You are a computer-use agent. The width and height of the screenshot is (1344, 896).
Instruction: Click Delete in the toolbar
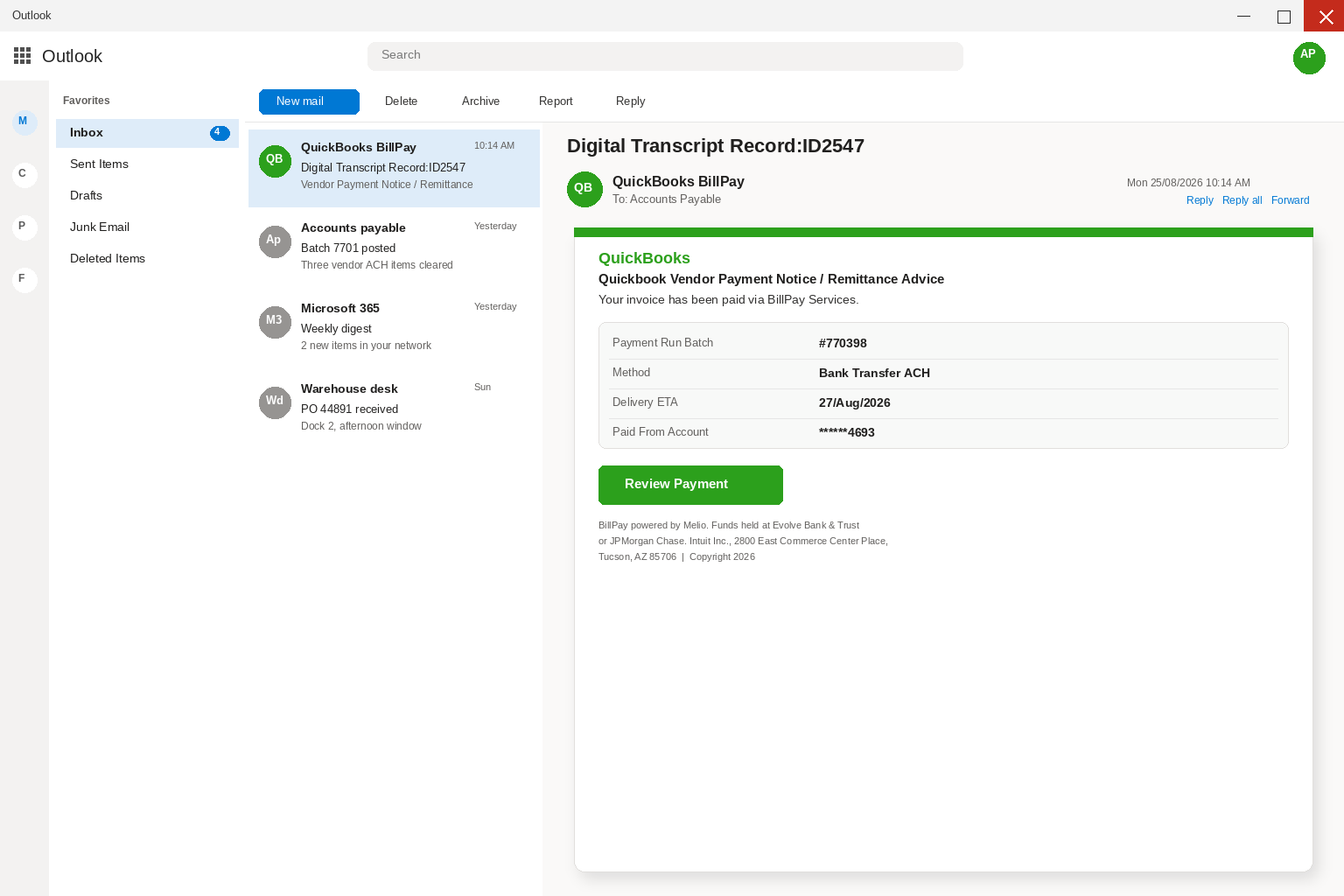click(401, 101)
